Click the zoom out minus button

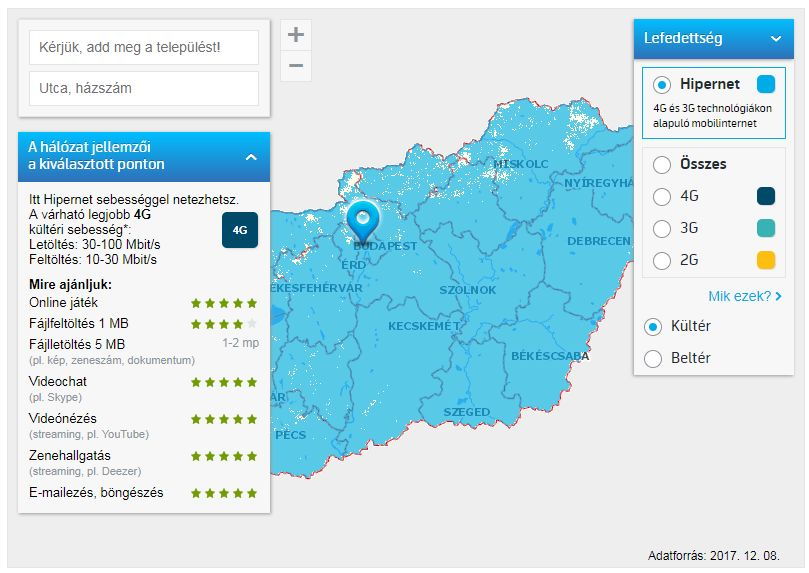[x=295, y=67]
